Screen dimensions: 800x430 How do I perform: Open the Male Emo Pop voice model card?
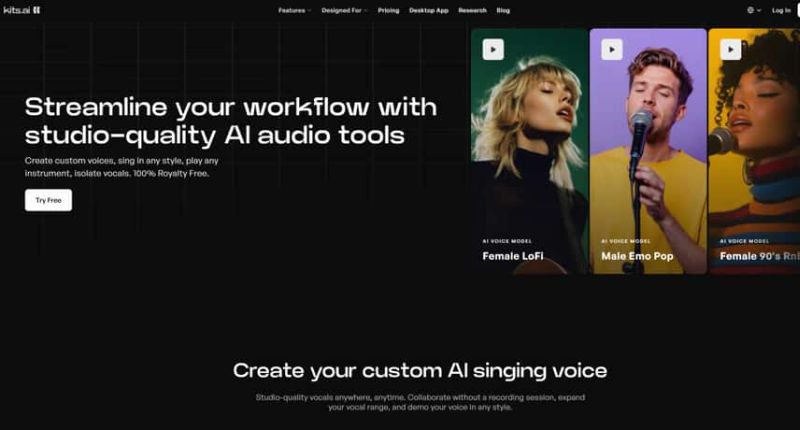click(x=648, y=151)
